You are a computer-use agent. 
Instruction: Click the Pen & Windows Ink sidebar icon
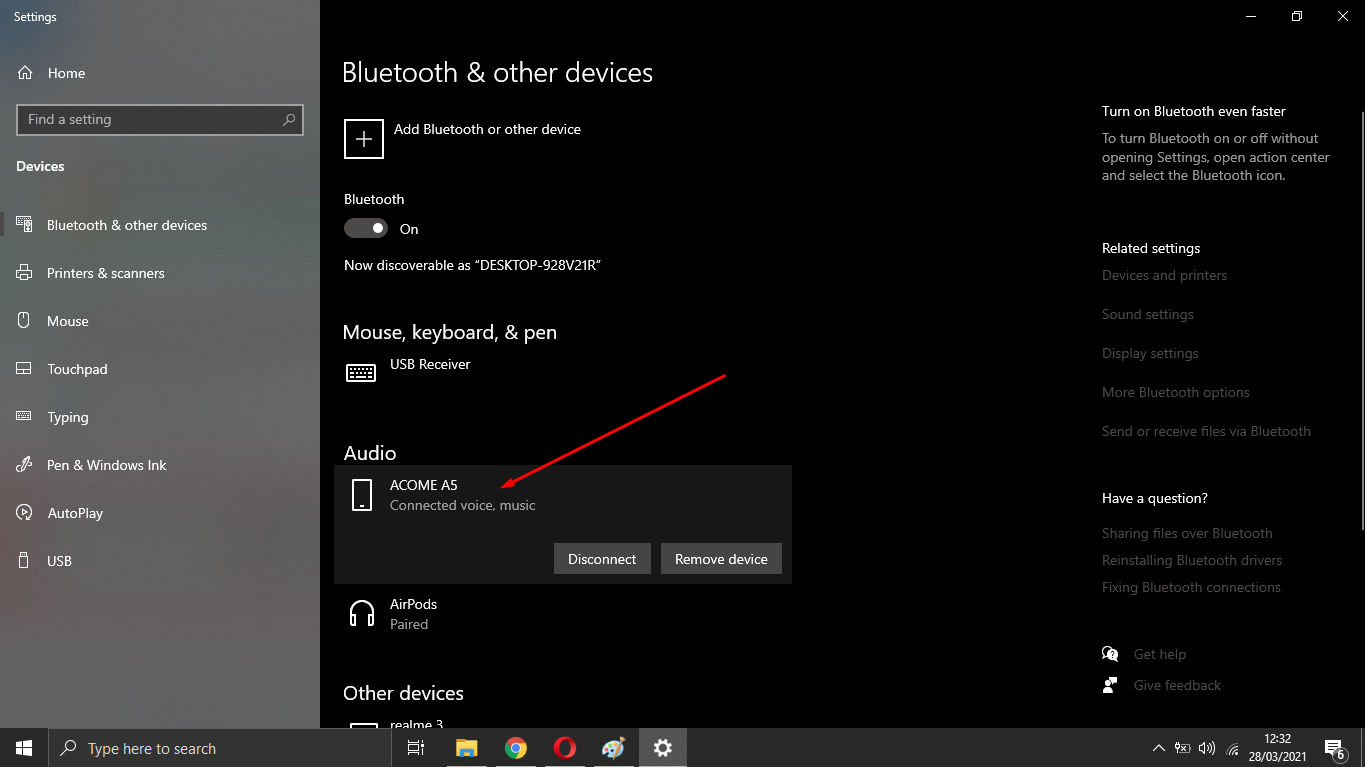(x=25, y=465)
